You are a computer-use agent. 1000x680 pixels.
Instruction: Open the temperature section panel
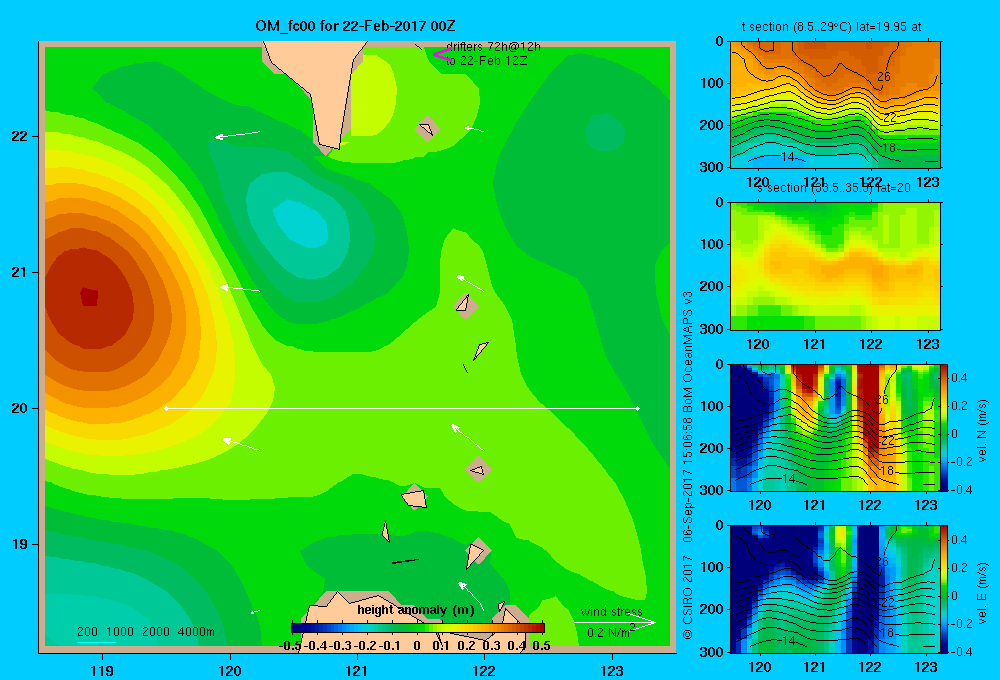click(835, 105)
